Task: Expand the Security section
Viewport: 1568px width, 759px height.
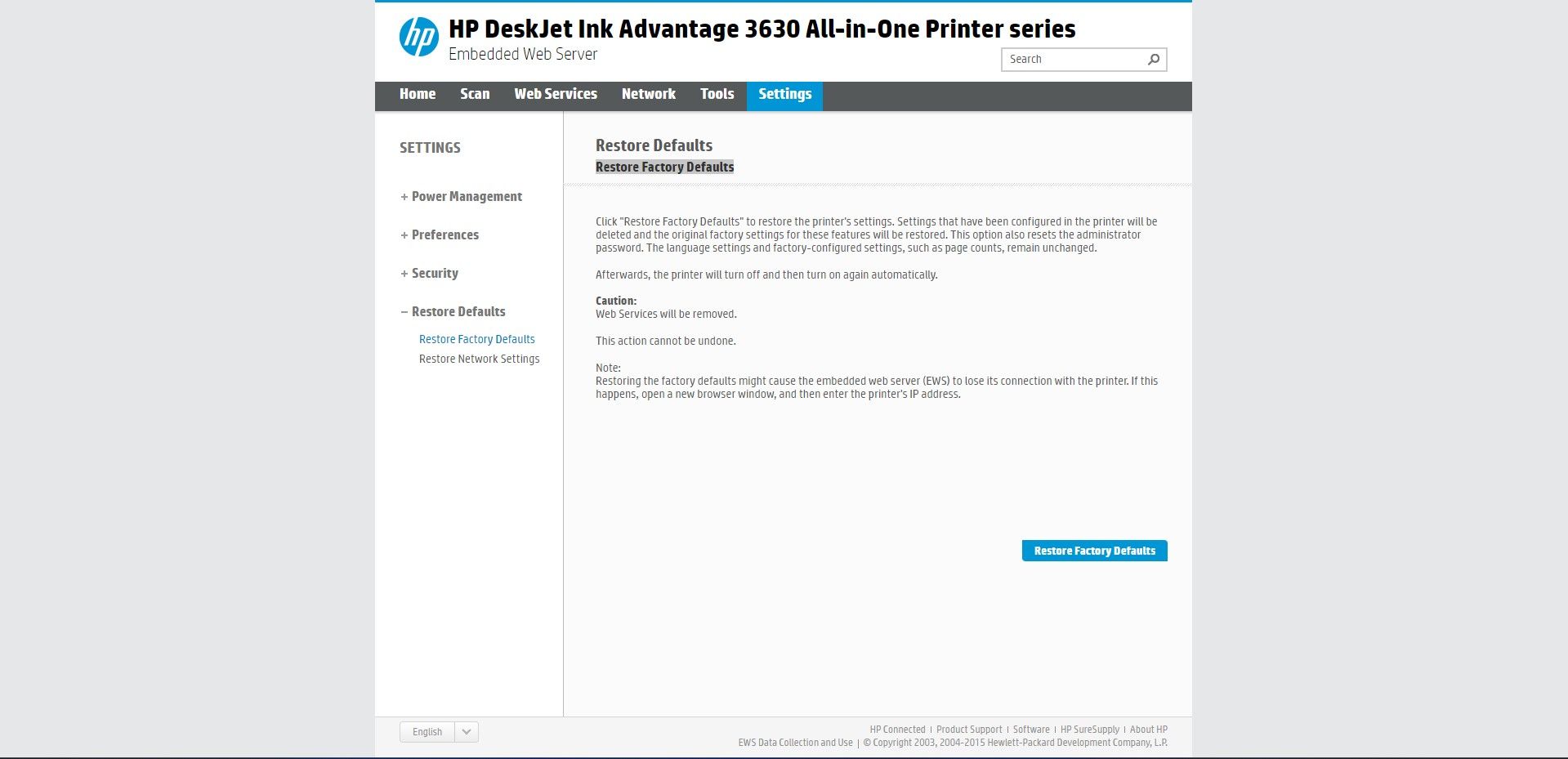Action: click(434, 273)
